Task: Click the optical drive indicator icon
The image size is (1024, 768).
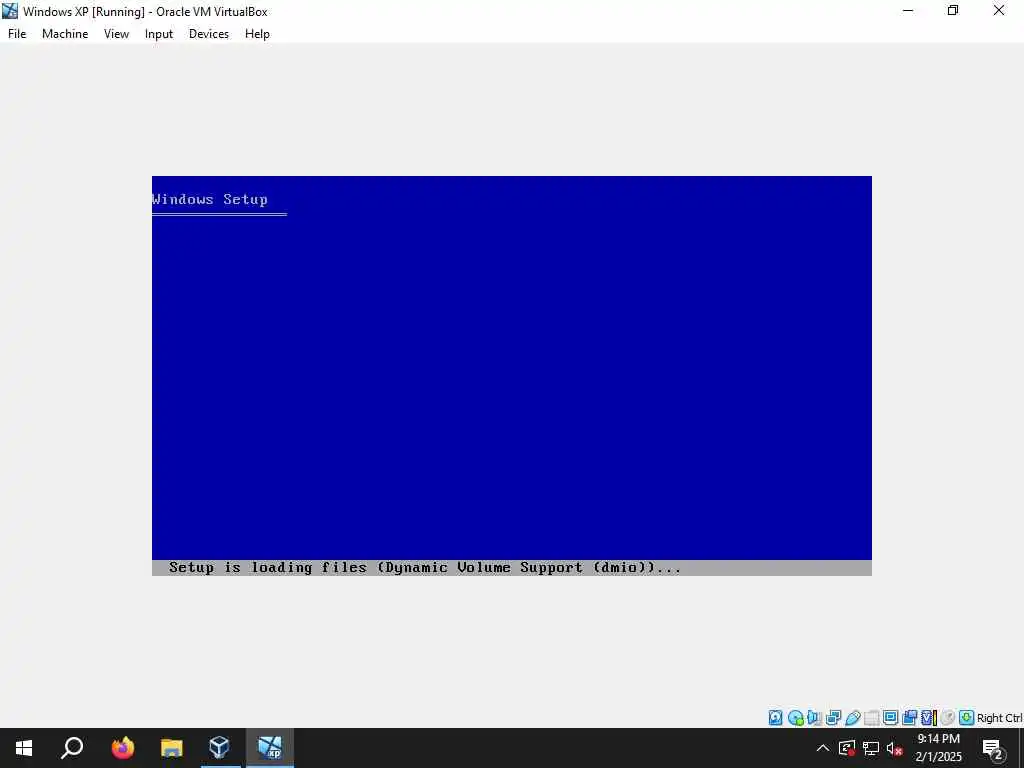Action: click(x=795, y=718)
